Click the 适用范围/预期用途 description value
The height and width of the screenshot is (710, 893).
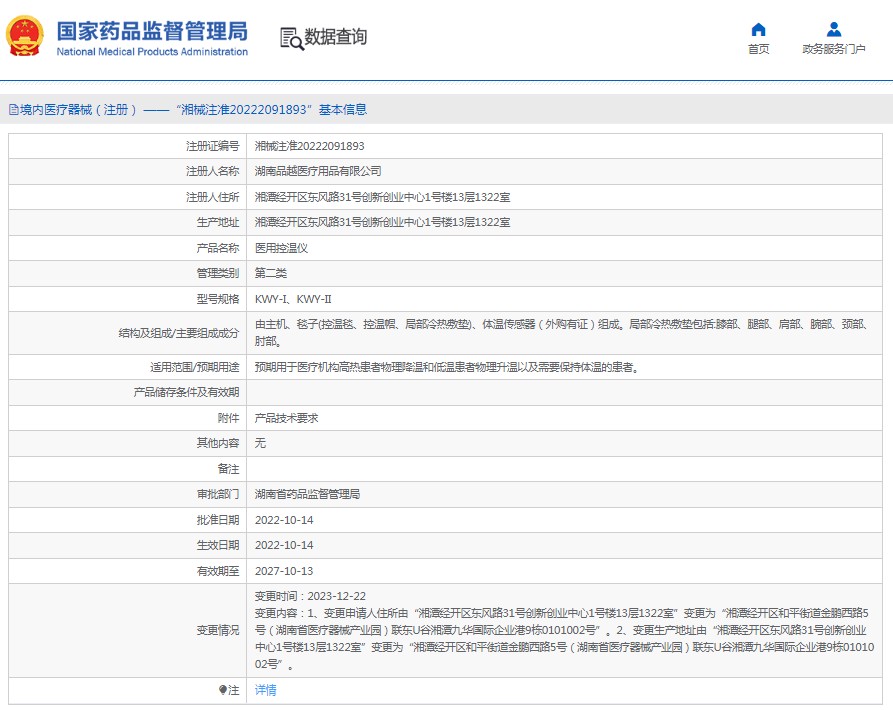pos(448,367)
